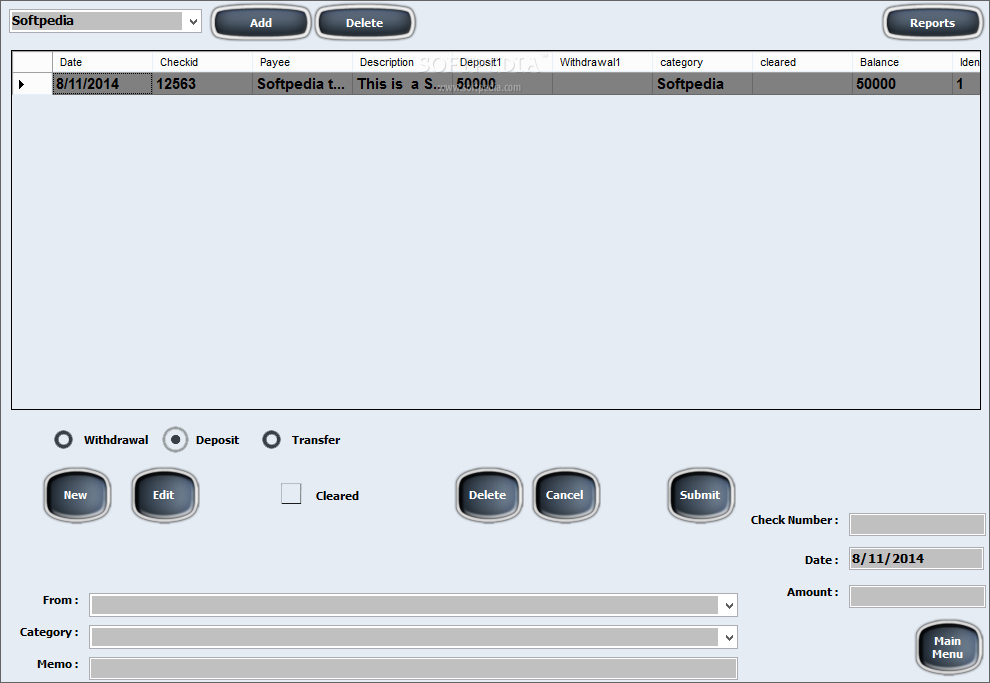Click the category cell 'Softpedia'

(x=703, y=84)
